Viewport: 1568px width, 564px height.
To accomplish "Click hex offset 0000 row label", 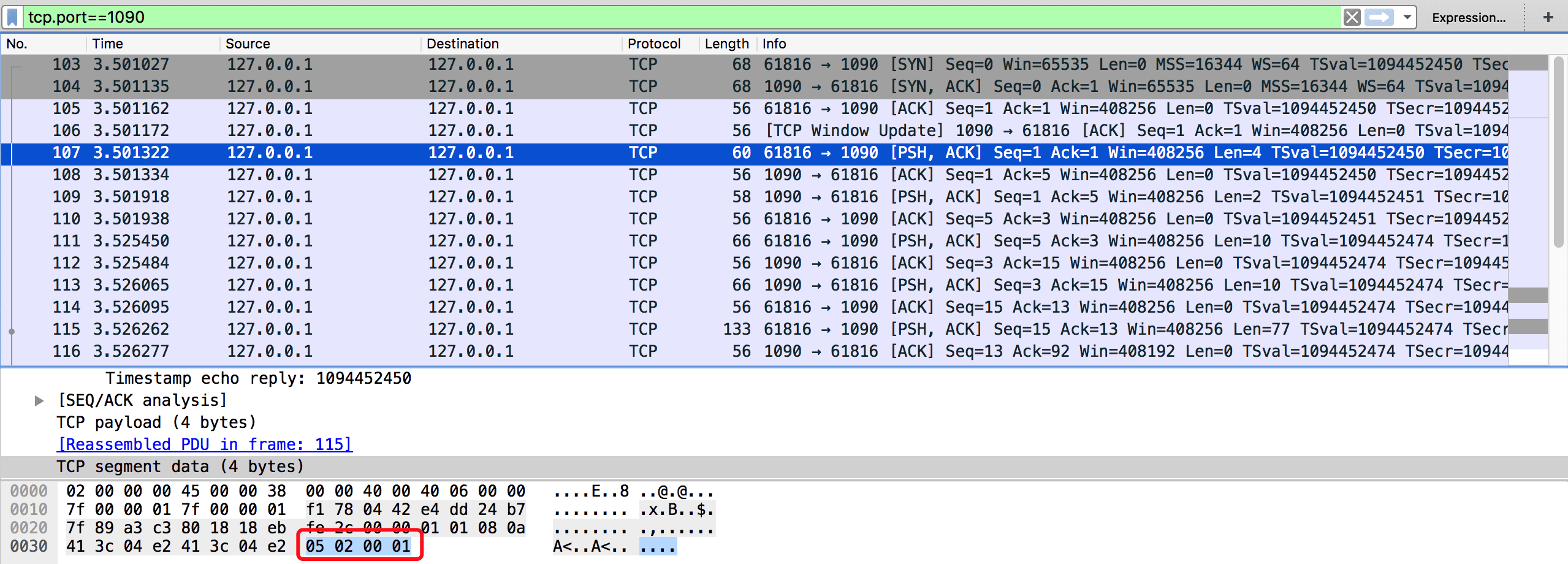I will [x=29, y=491].
